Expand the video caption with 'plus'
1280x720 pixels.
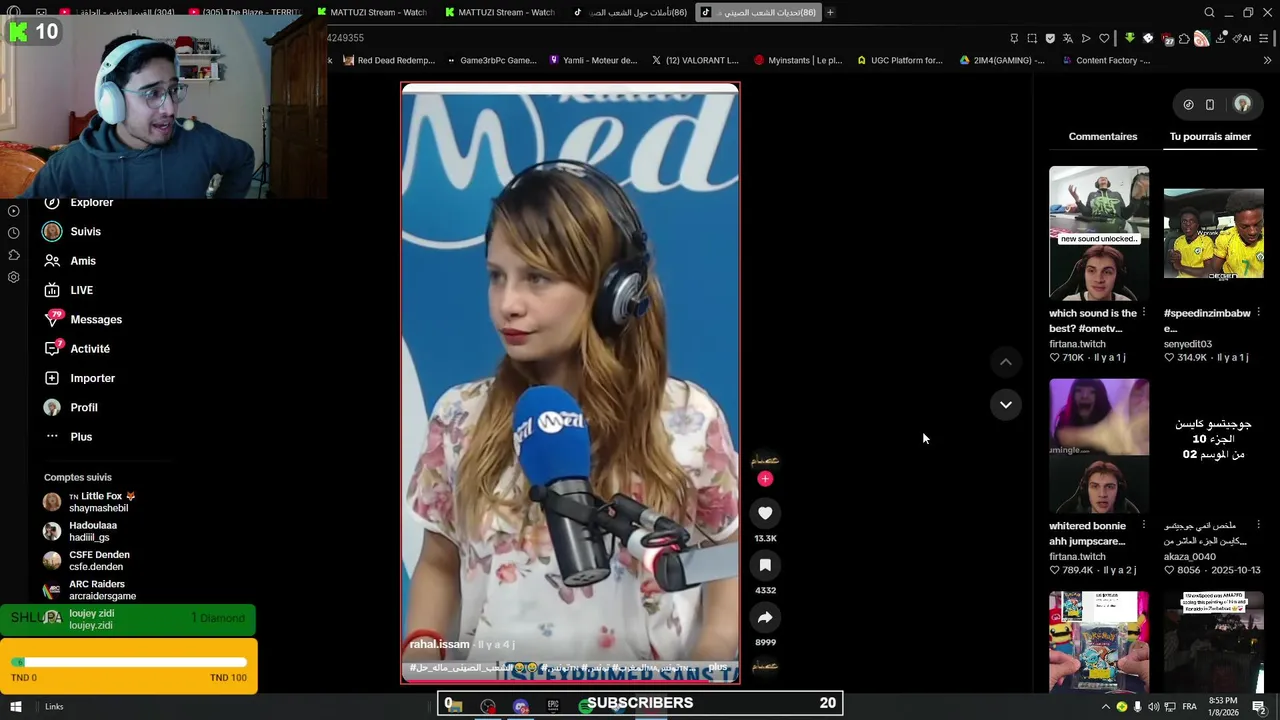point(718,667)
